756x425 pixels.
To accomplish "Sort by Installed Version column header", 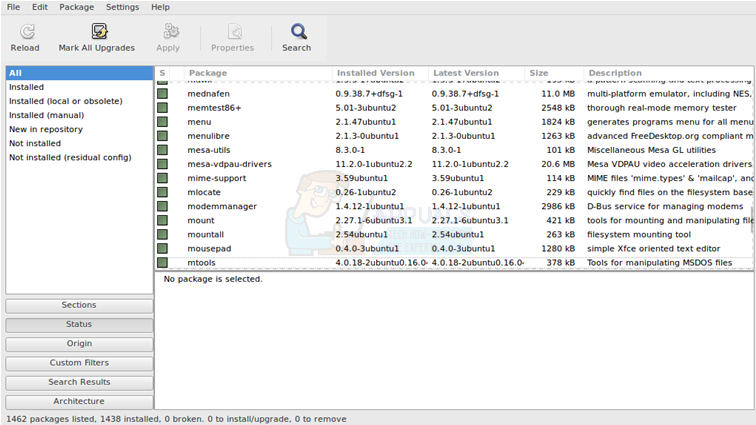I will point(378,73).
